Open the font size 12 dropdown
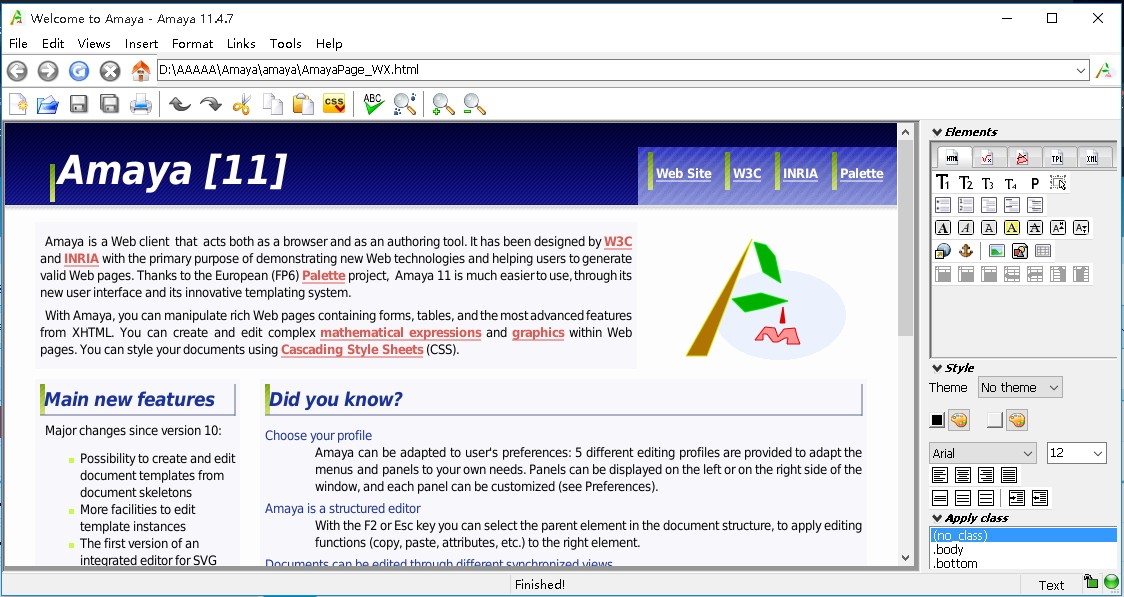The width and height of the screenshot is (1124, 597). pyautogui.click(x=1077, y=454)
